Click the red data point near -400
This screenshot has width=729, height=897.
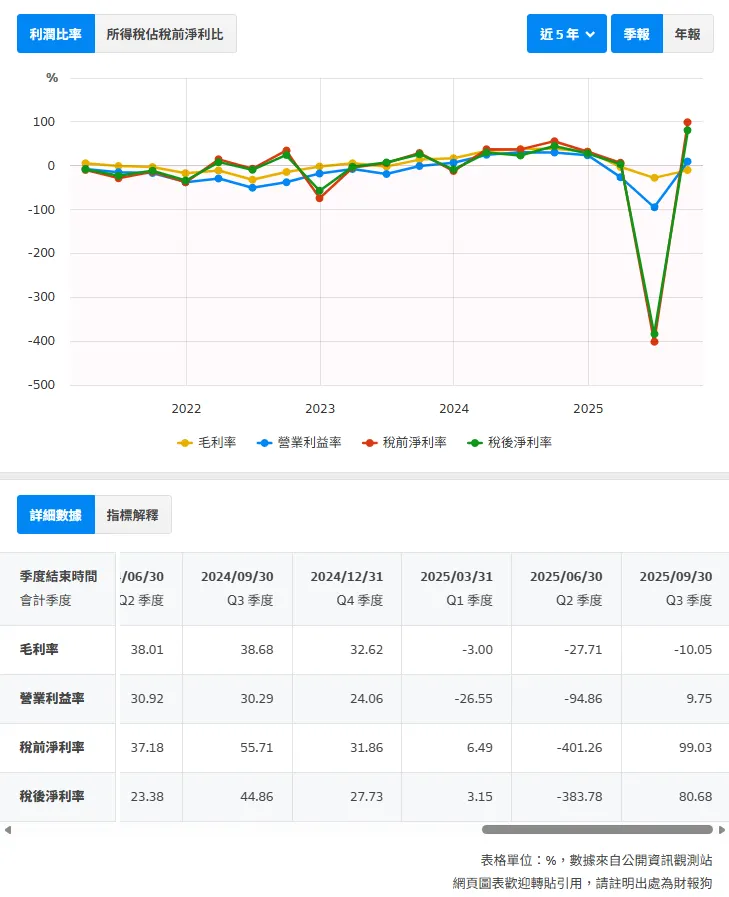point(654,342)
